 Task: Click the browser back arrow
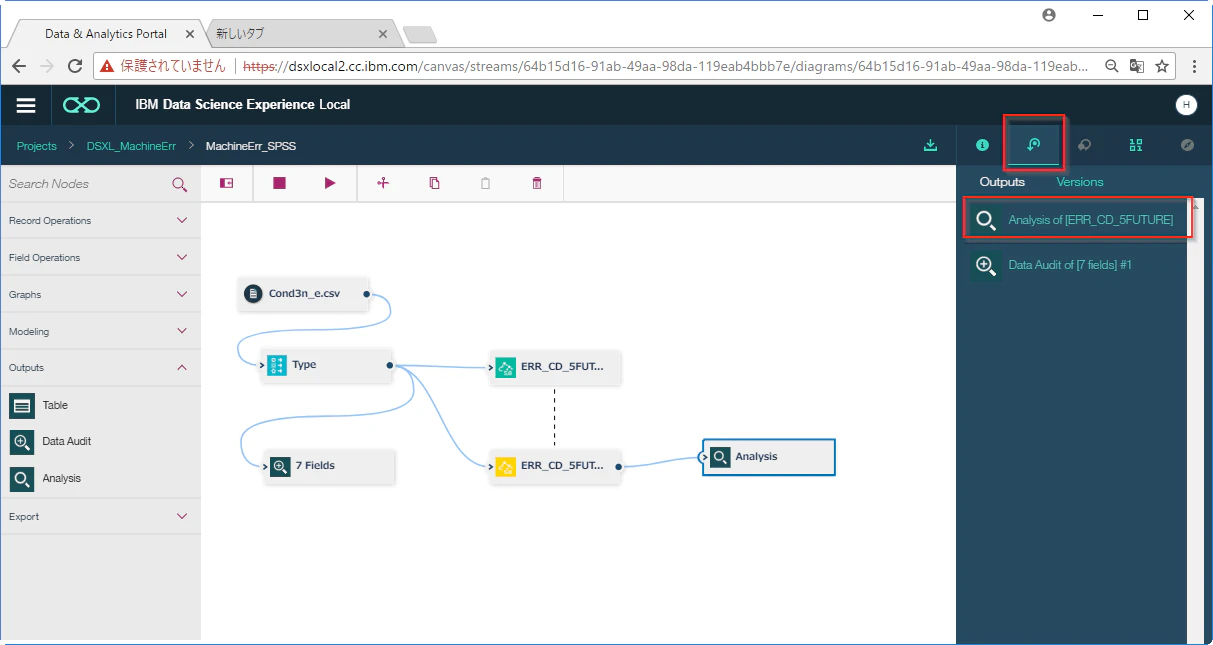click(19, 66)
